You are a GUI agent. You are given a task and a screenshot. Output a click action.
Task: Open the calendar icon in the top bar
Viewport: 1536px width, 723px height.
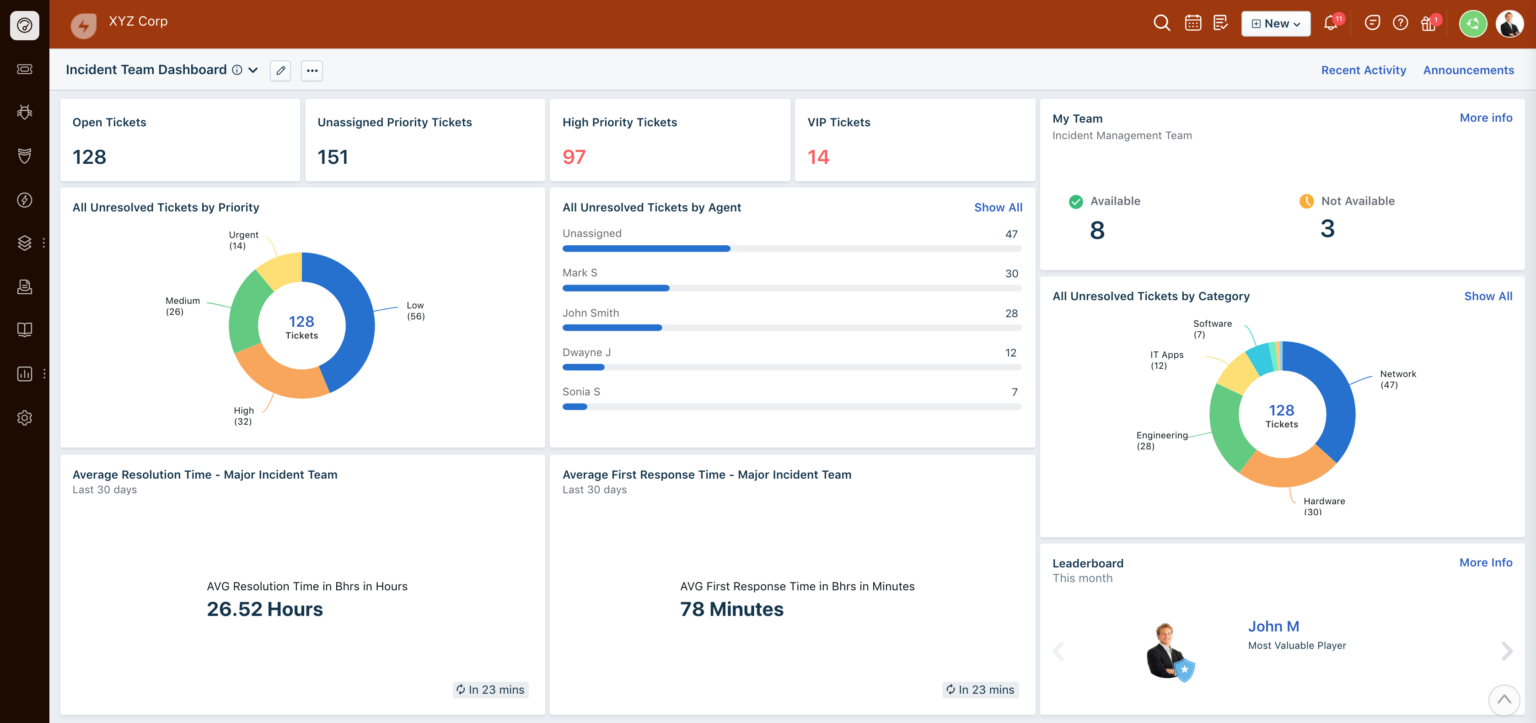coord(1192,22)
